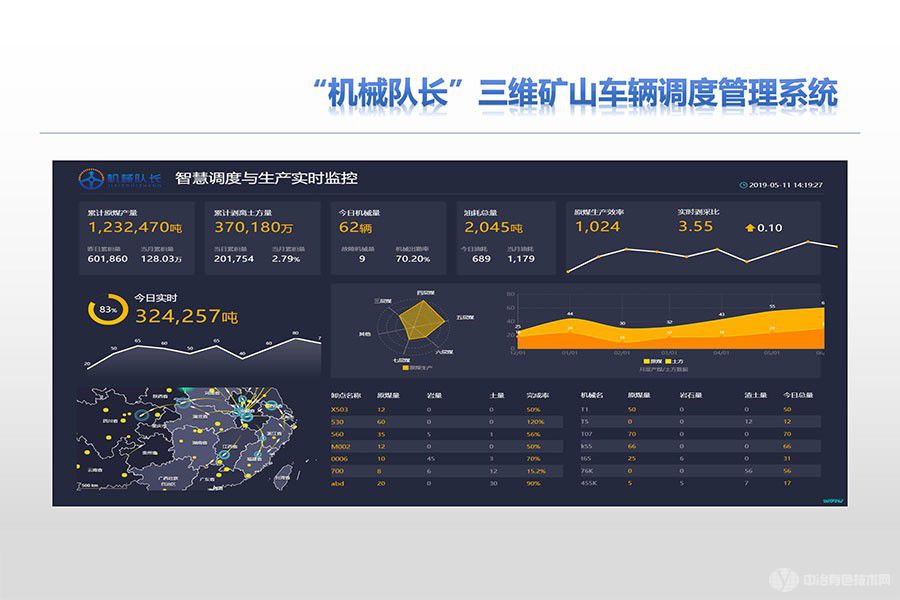Click the 15.2% completion rate
Viewport: 900px width, 600px height.
[x=536, y=471]
